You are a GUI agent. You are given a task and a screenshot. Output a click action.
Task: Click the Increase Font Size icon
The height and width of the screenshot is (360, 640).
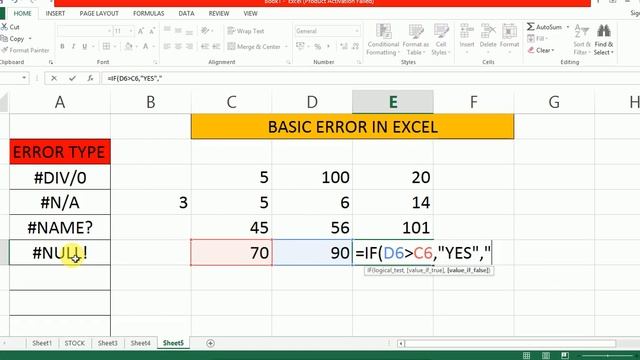tap(141, 31)
